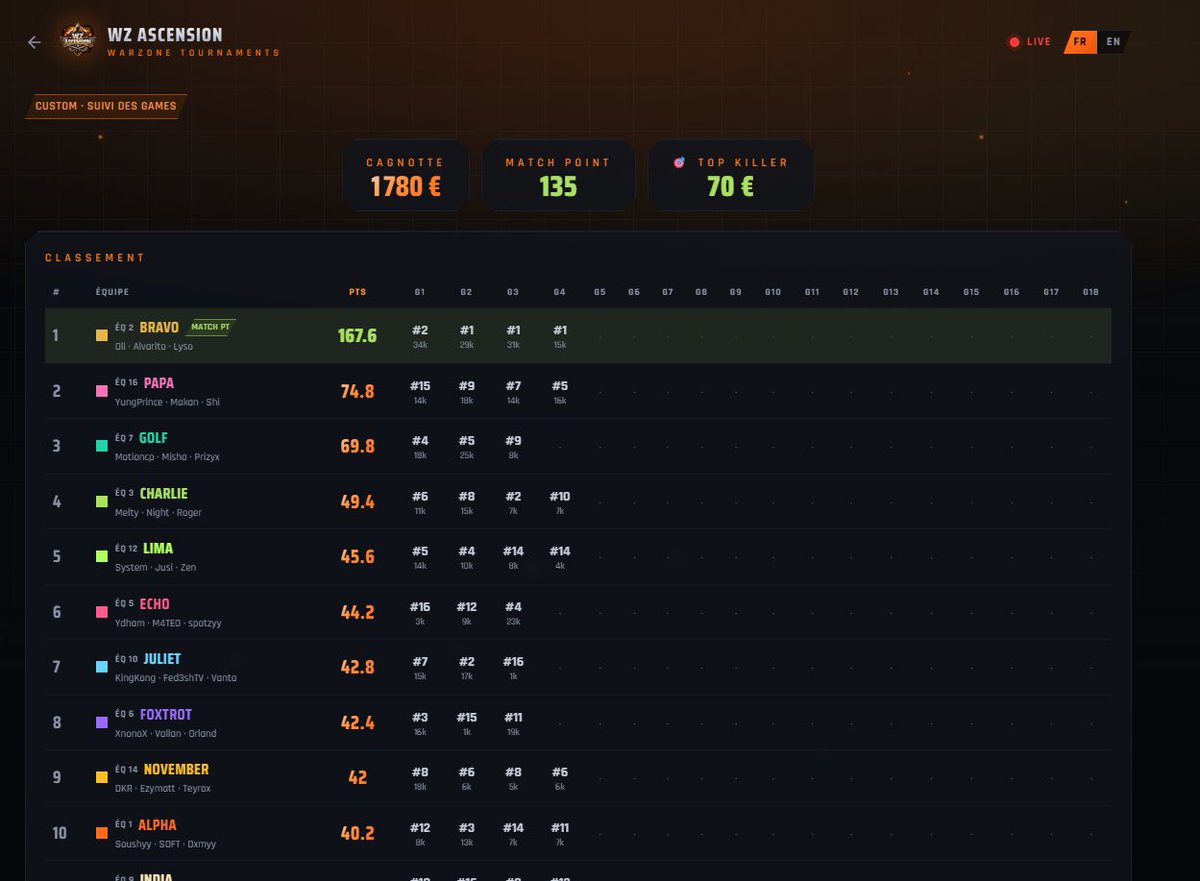Select team name JULIET

click(x=162, y=659)
